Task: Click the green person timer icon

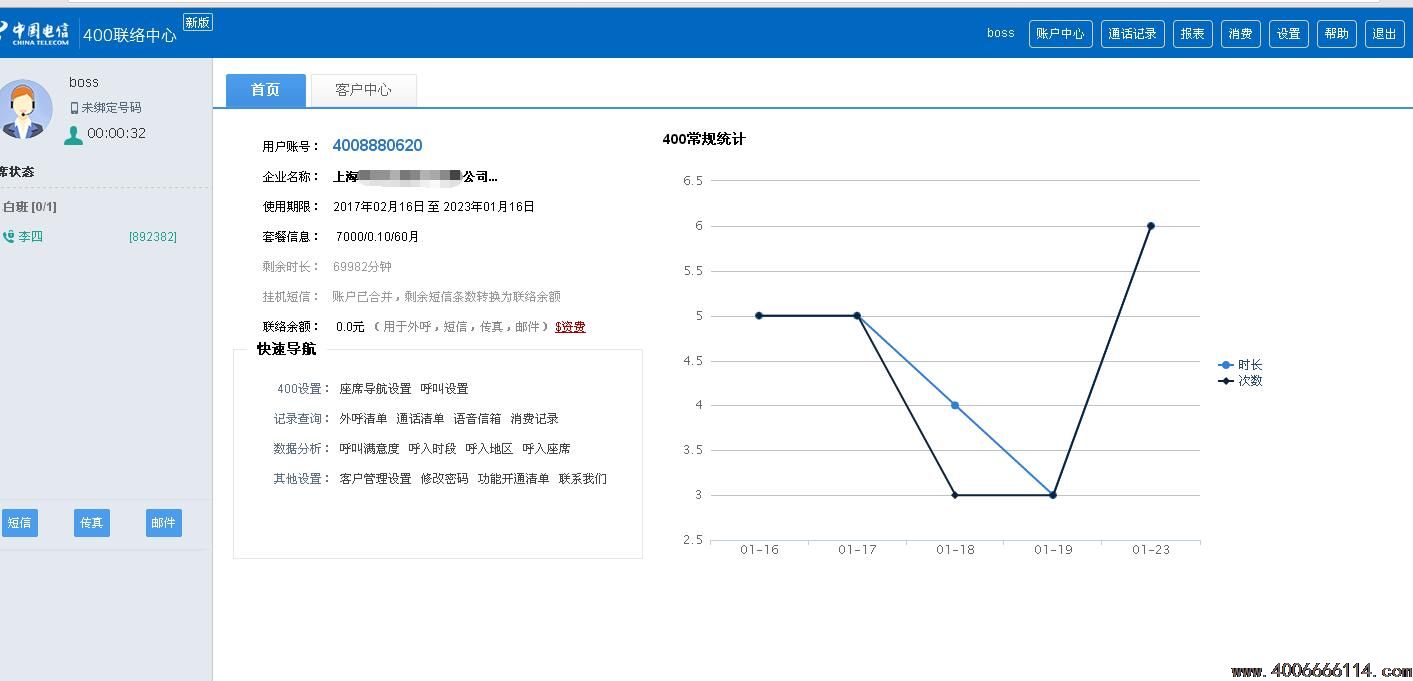Action: pyautogui.click(x=73, y=135)
